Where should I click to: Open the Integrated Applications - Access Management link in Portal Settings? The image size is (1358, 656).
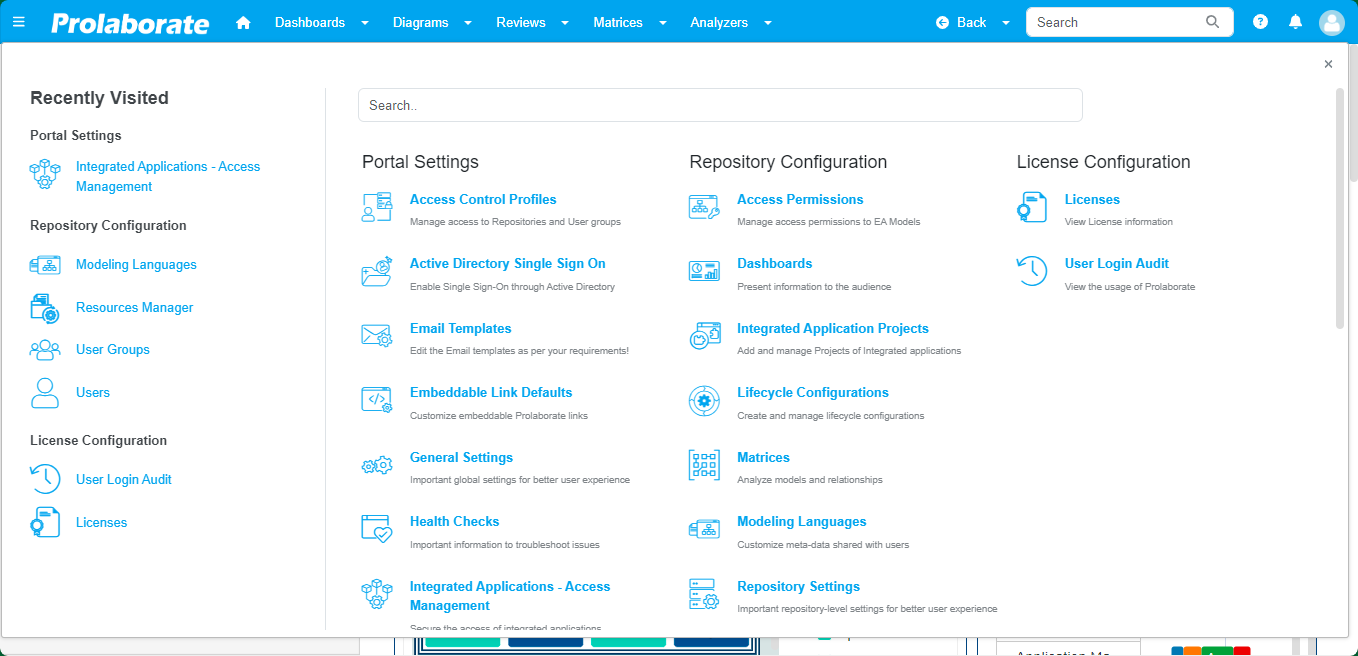point(510,596)
